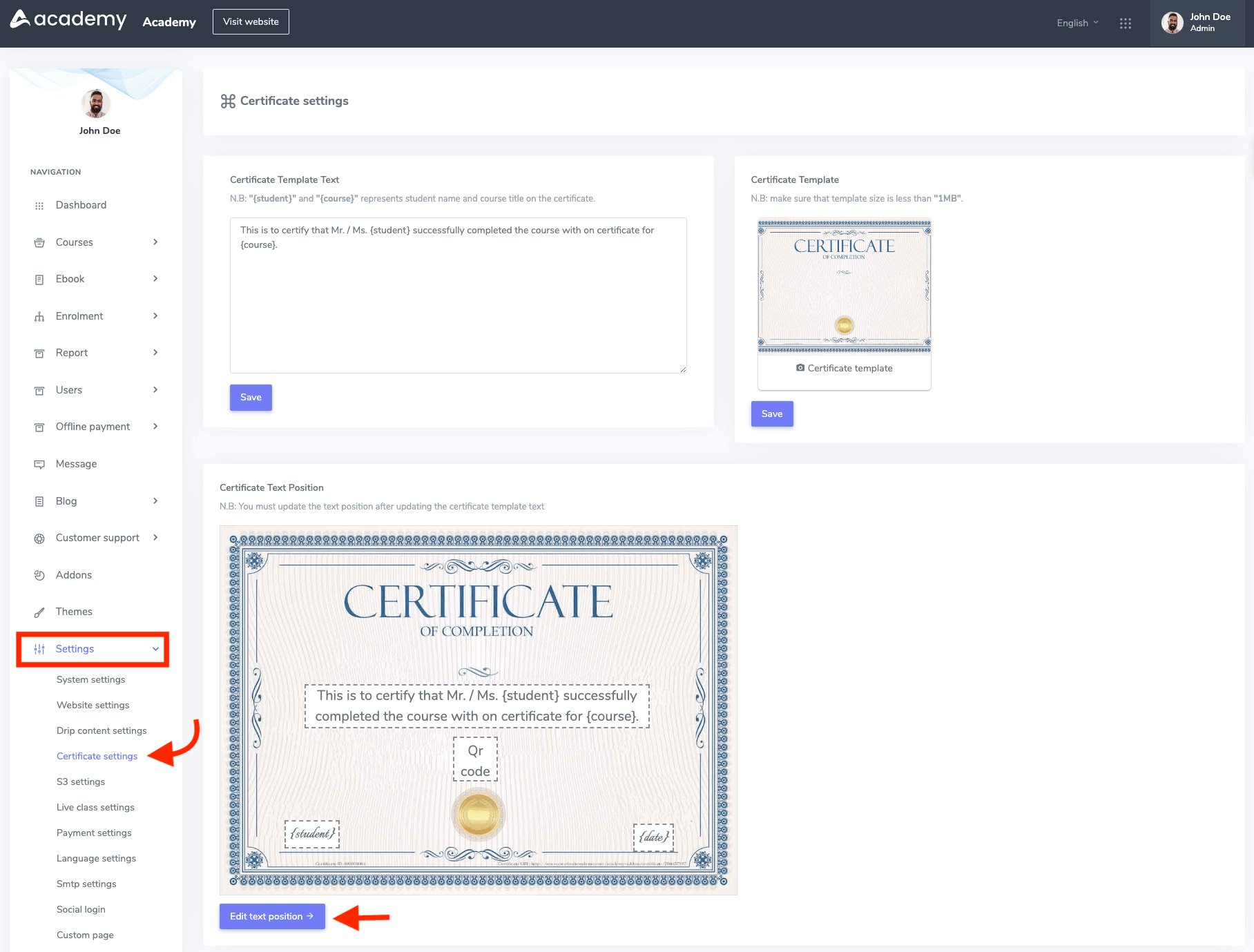The height and width of the screenshot is (952, 1254).
Task: Open the English language dropdown
Action: coord(1077,23)
